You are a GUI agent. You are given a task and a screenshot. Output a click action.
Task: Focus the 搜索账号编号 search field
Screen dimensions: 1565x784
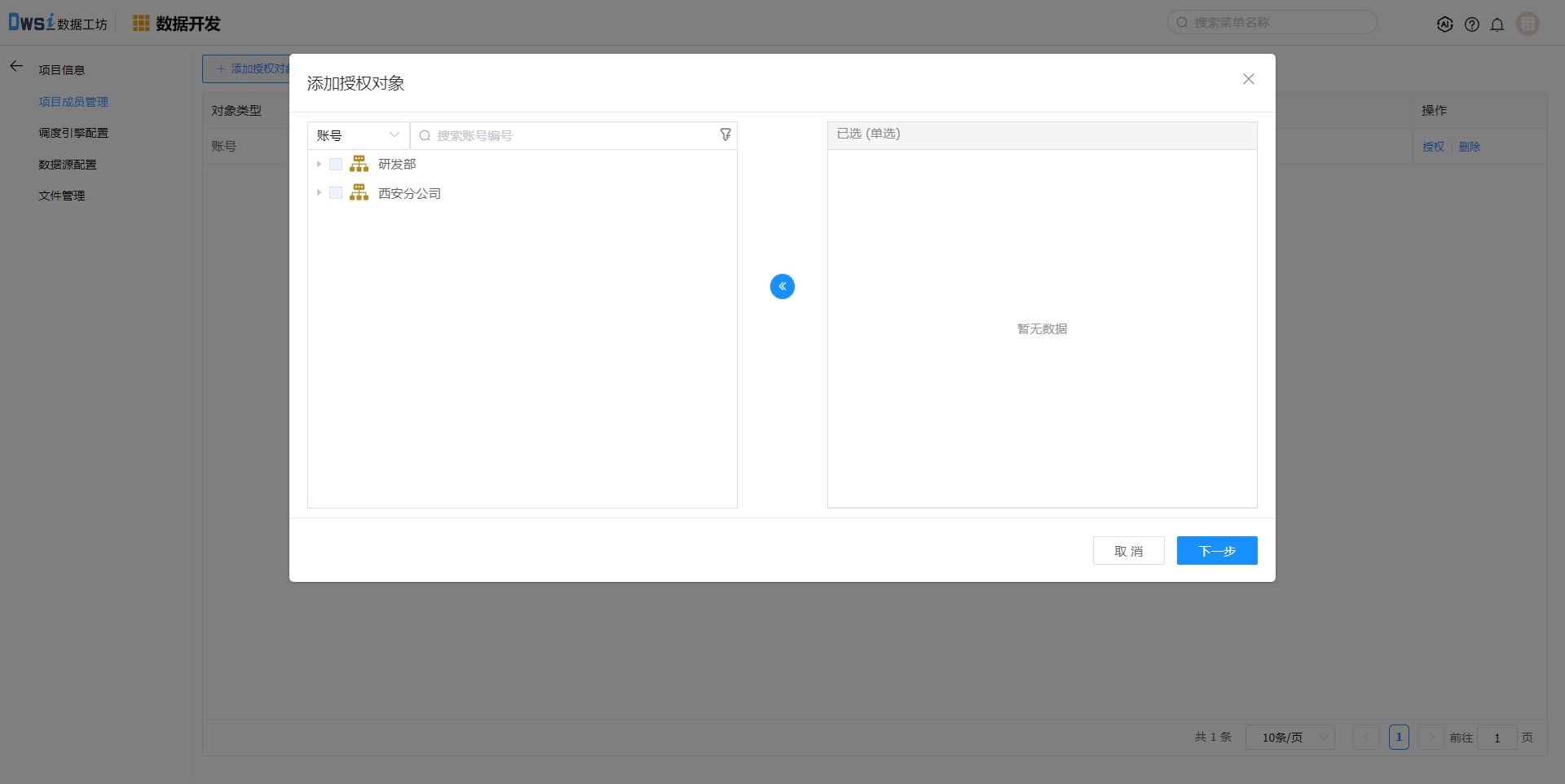tap(571, 135)
